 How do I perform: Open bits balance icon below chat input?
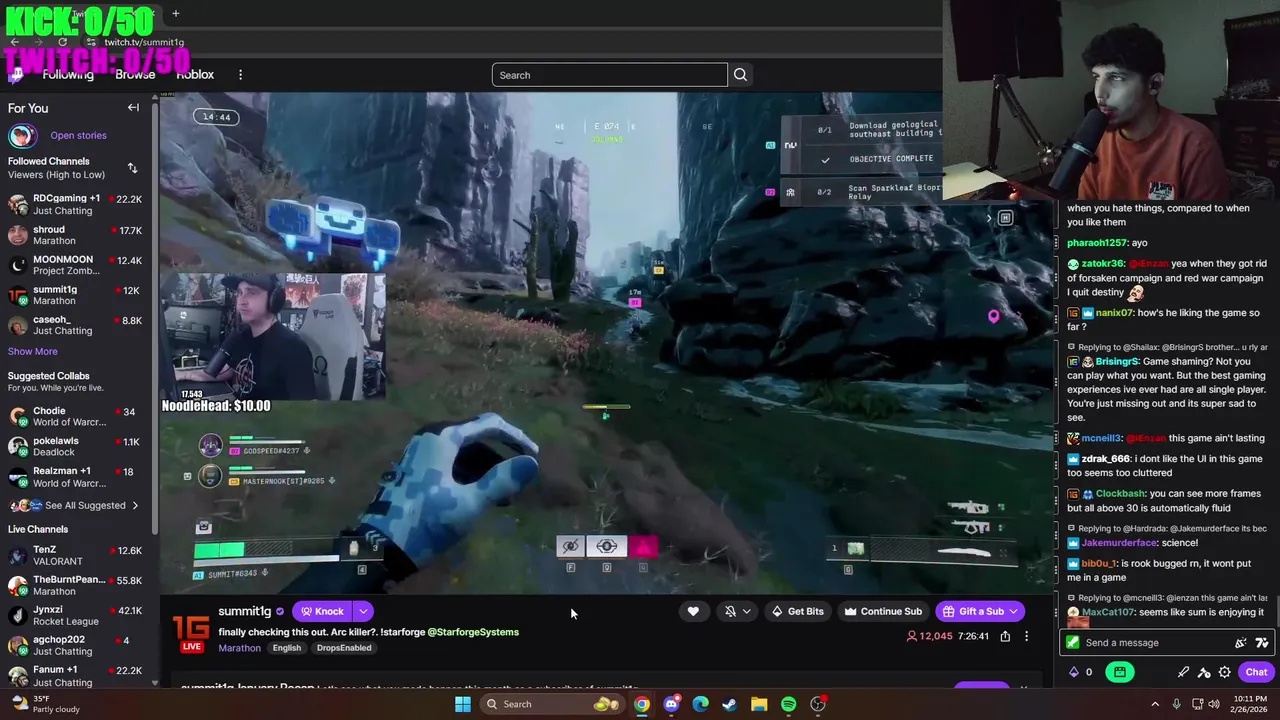(x=1074, y=672)
